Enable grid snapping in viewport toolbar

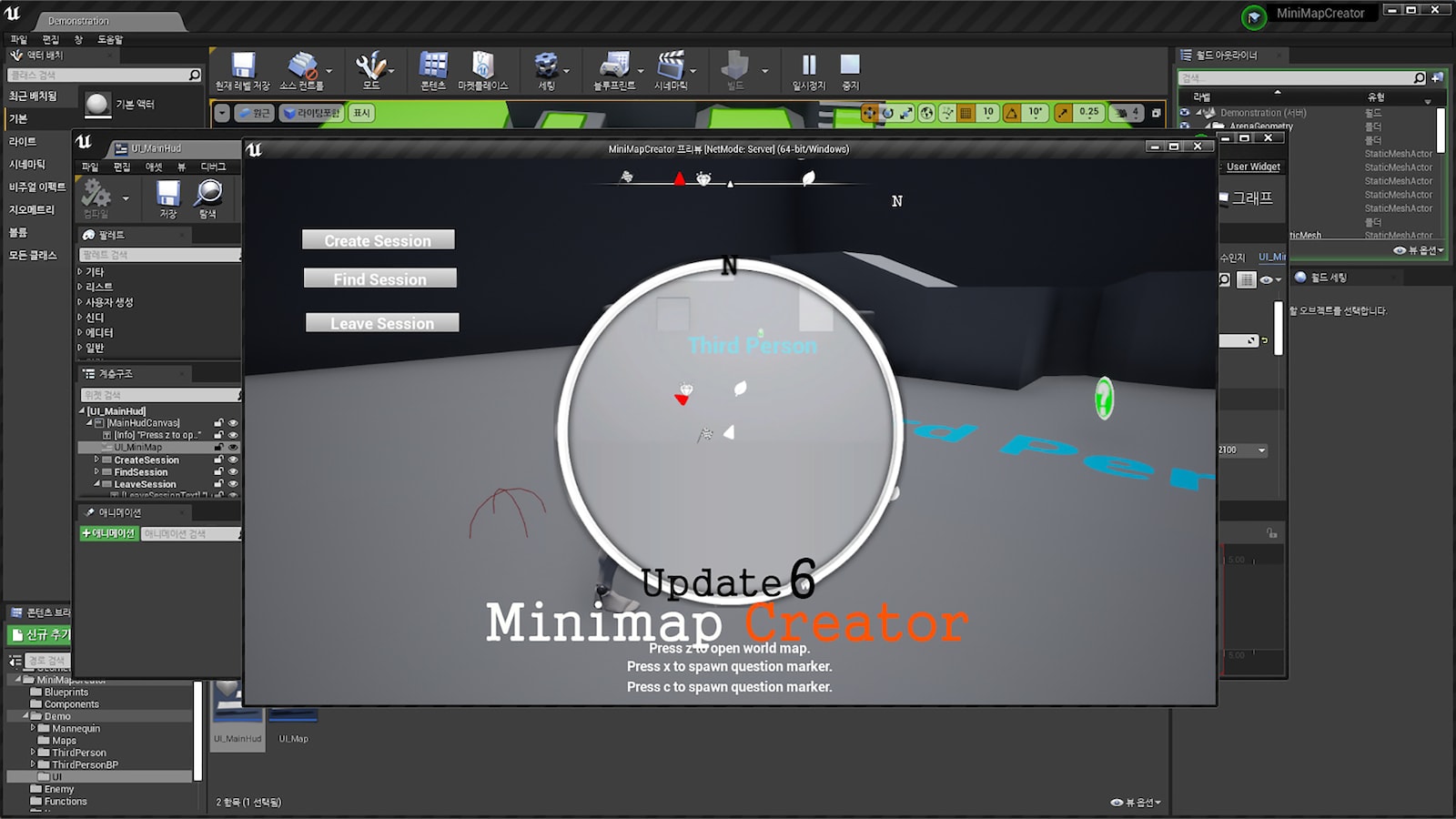(966, 113)
